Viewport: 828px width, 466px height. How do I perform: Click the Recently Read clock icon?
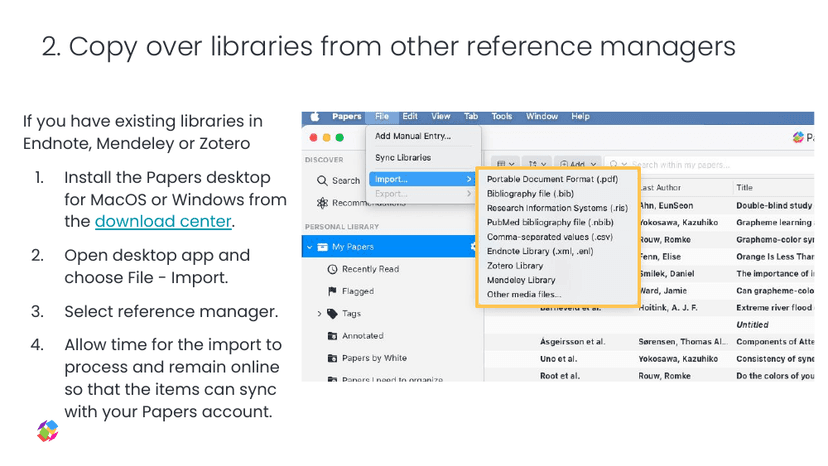coord(332,269)
